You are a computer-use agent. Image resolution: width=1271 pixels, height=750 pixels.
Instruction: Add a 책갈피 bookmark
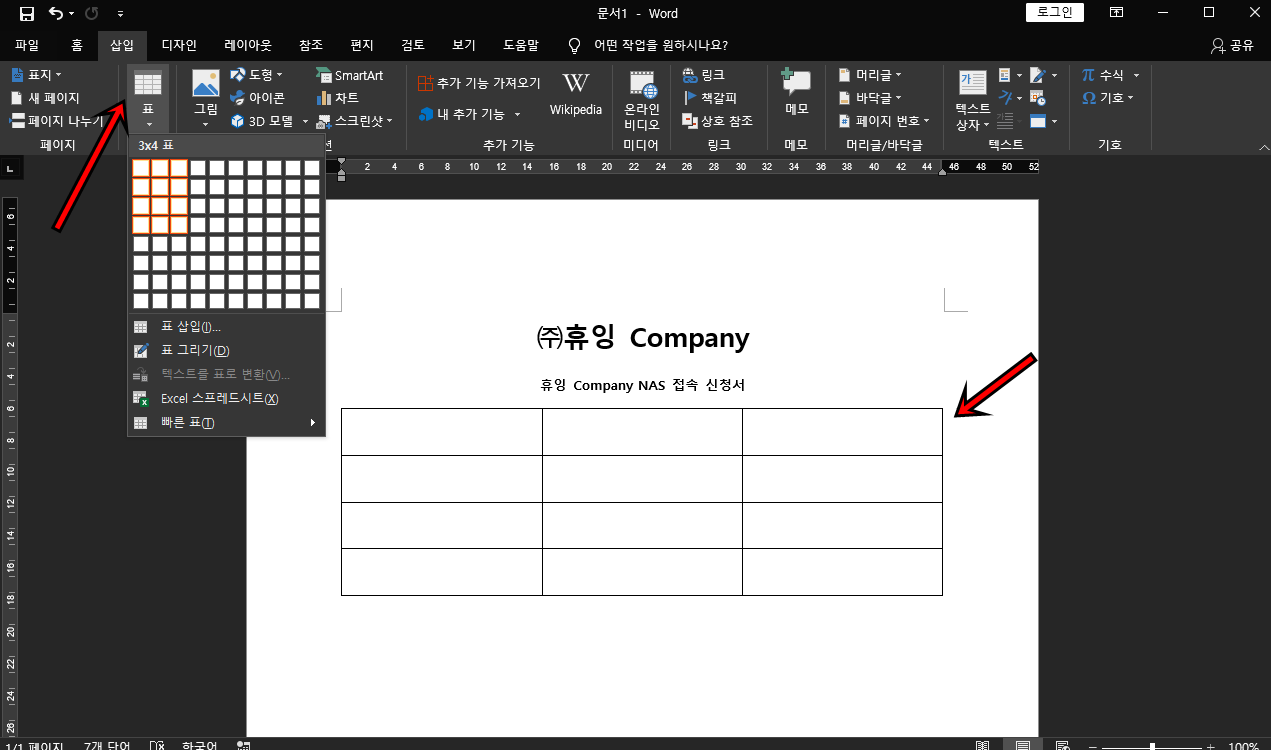click(x=710, y=98)
